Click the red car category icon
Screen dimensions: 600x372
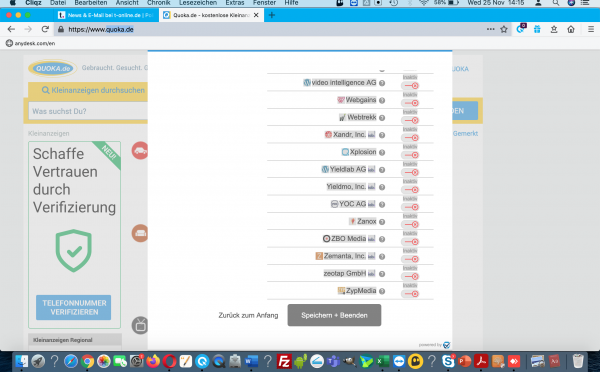coord(140,150)
